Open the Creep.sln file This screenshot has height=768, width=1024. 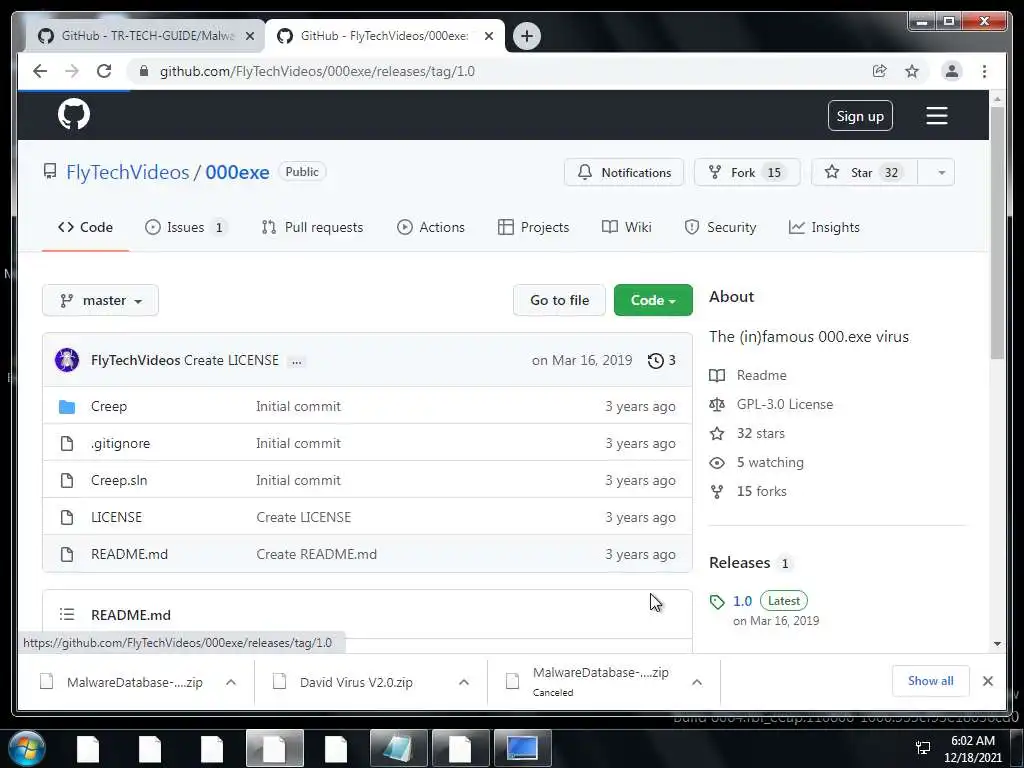(119, 481)
